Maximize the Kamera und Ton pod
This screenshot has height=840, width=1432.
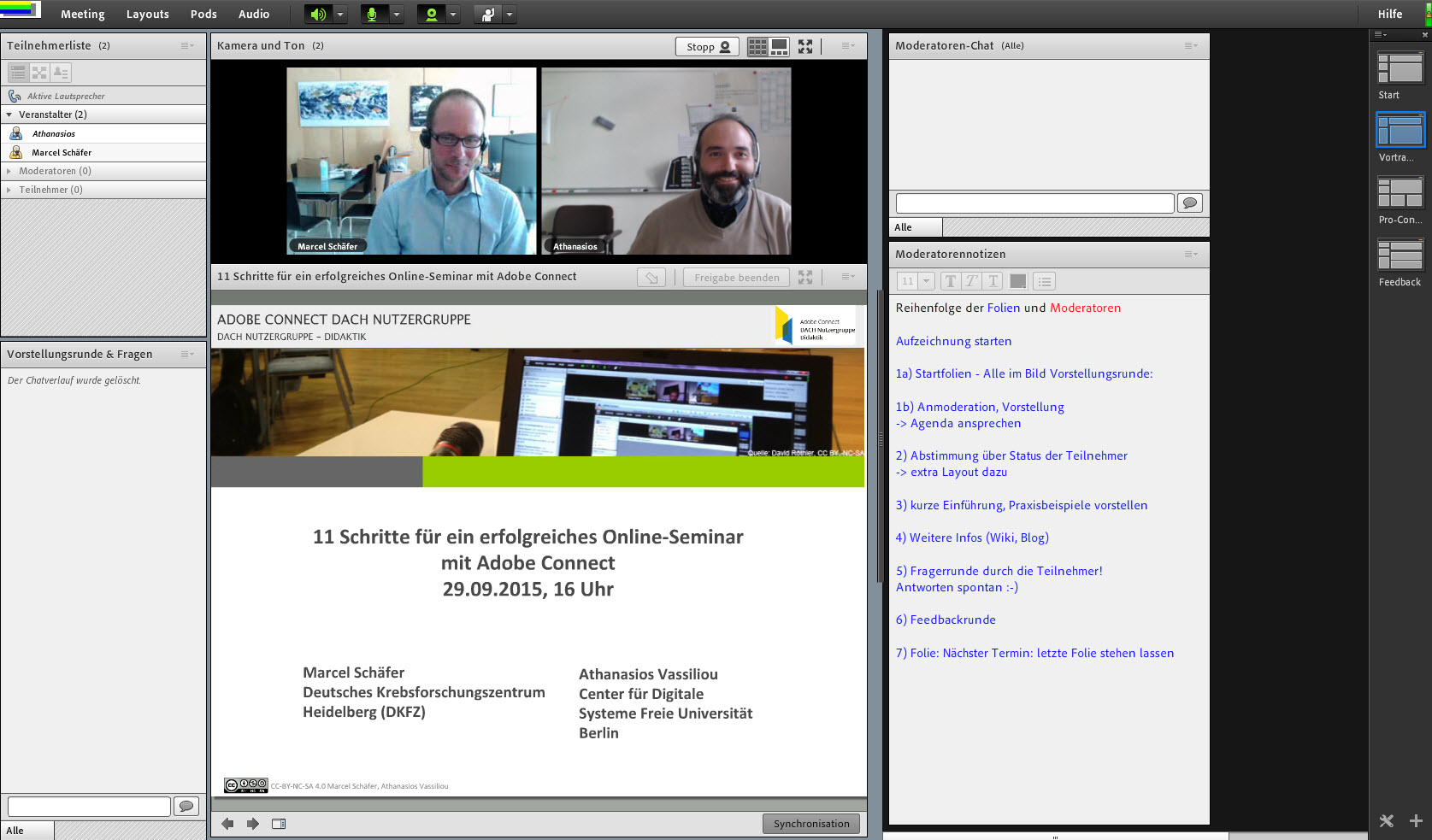pyautogui.click(x=805, y=47)
